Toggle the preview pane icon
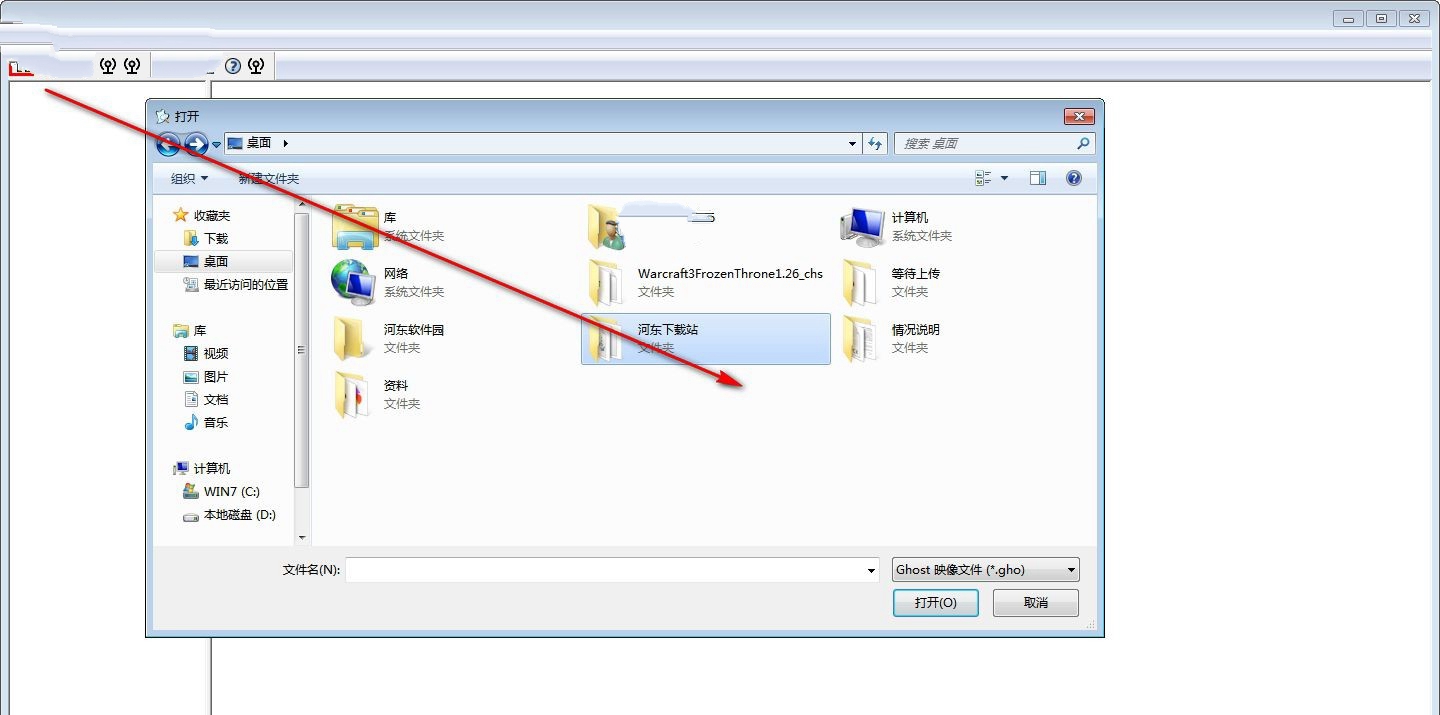1440x715 pixels. click(x=1038, y=178)
